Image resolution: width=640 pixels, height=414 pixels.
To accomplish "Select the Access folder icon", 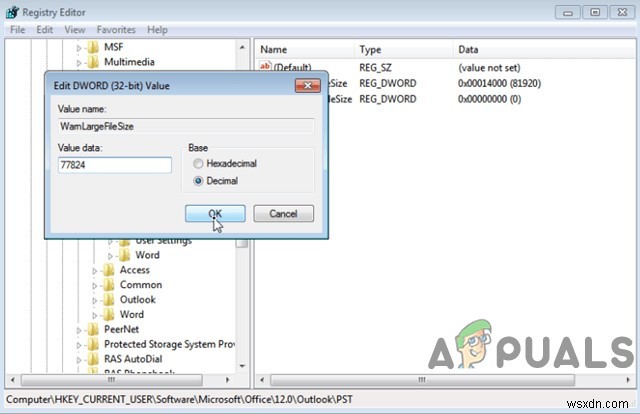I will coord(109,270).
